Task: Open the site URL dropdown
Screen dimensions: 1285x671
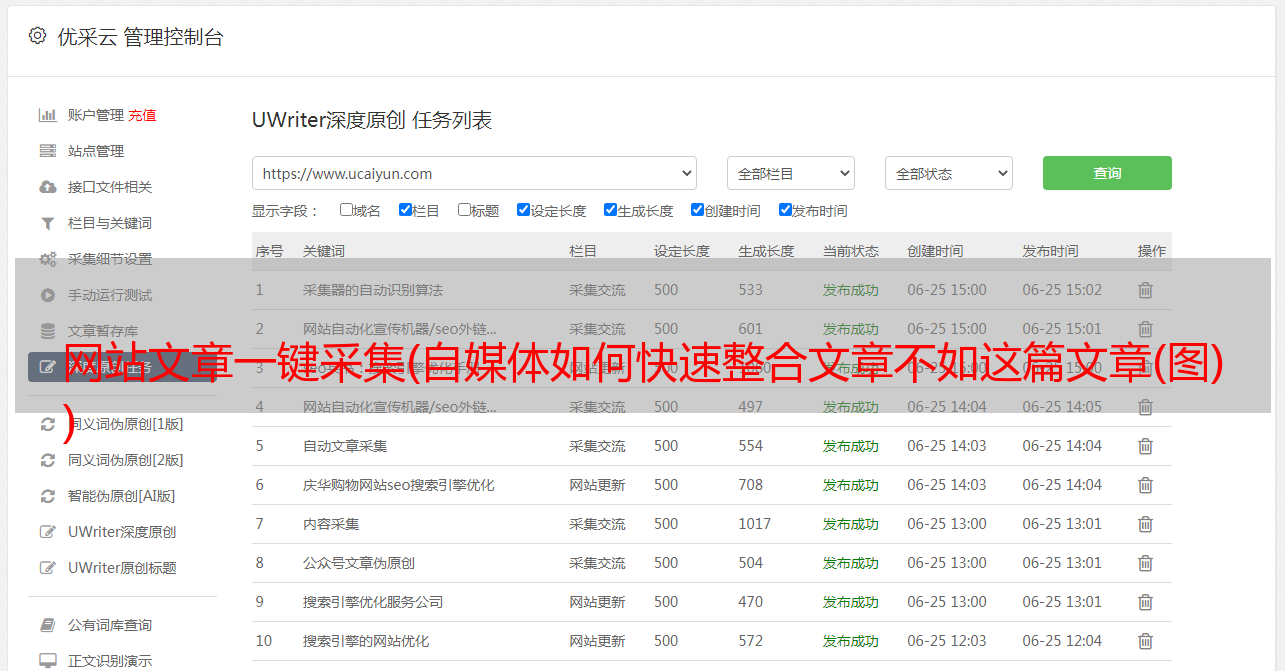Action: pos(474,173)
